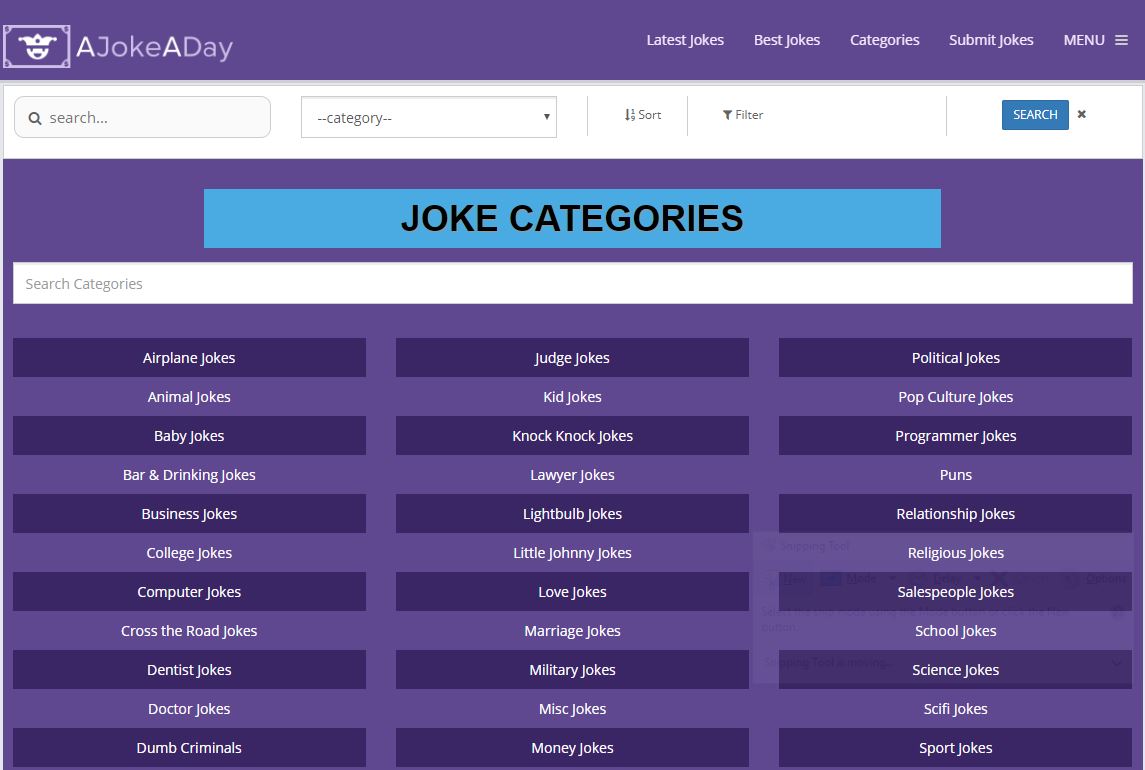Open the --category-- dropdown

428,116
